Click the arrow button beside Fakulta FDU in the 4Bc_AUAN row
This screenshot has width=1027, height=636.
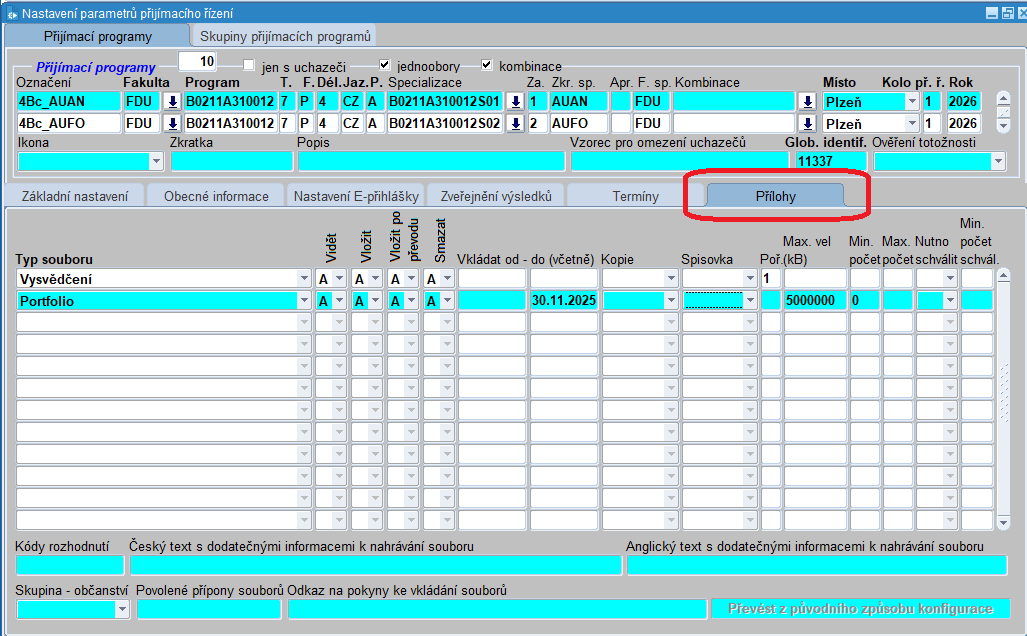[x=172, y=101]
